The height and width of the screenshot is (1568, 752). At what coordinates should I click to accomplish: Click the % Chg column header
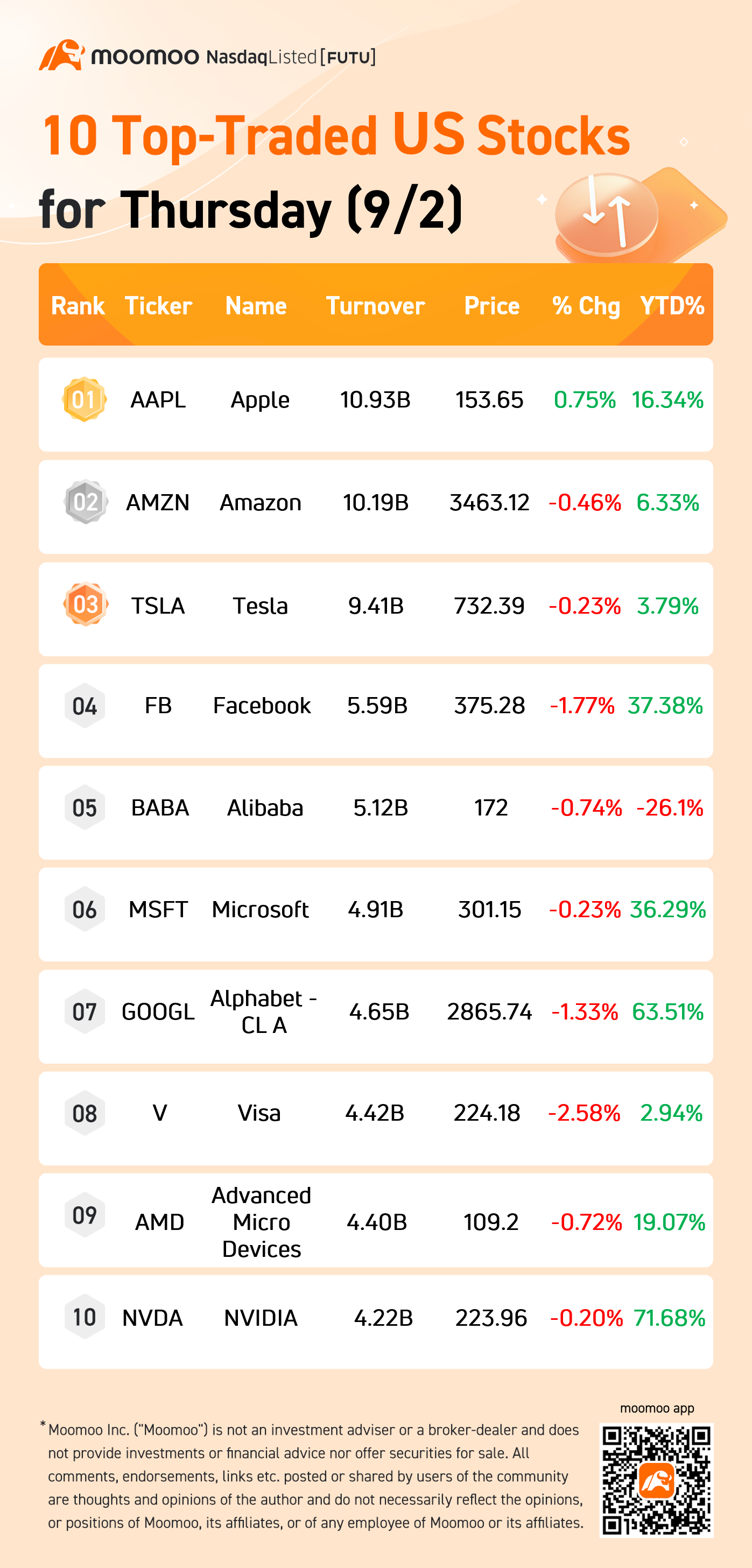[585, 306]
